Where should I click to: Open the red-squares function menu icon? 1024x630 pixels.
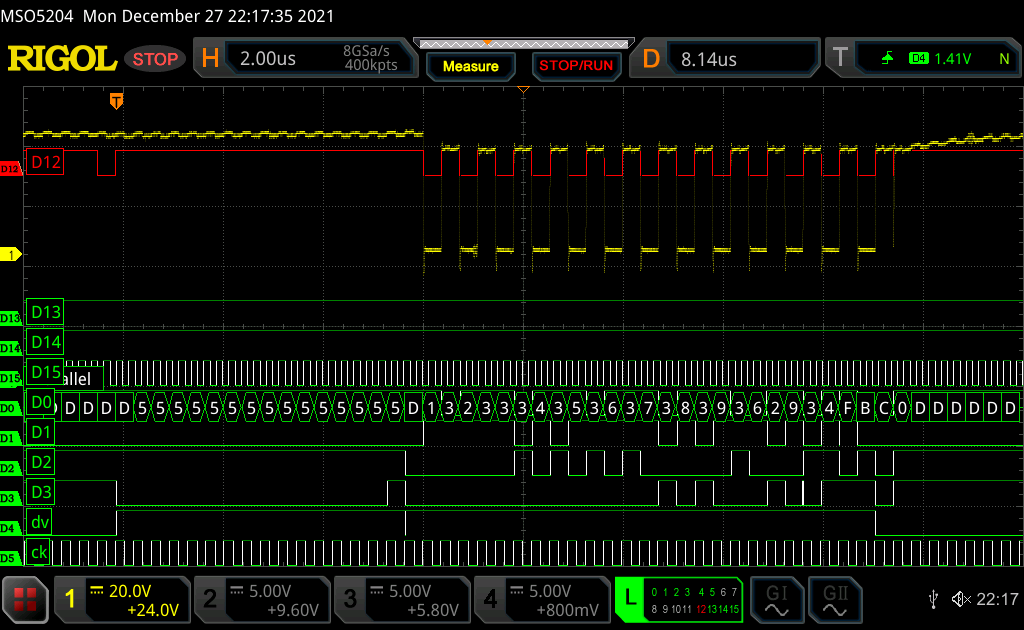25,599
